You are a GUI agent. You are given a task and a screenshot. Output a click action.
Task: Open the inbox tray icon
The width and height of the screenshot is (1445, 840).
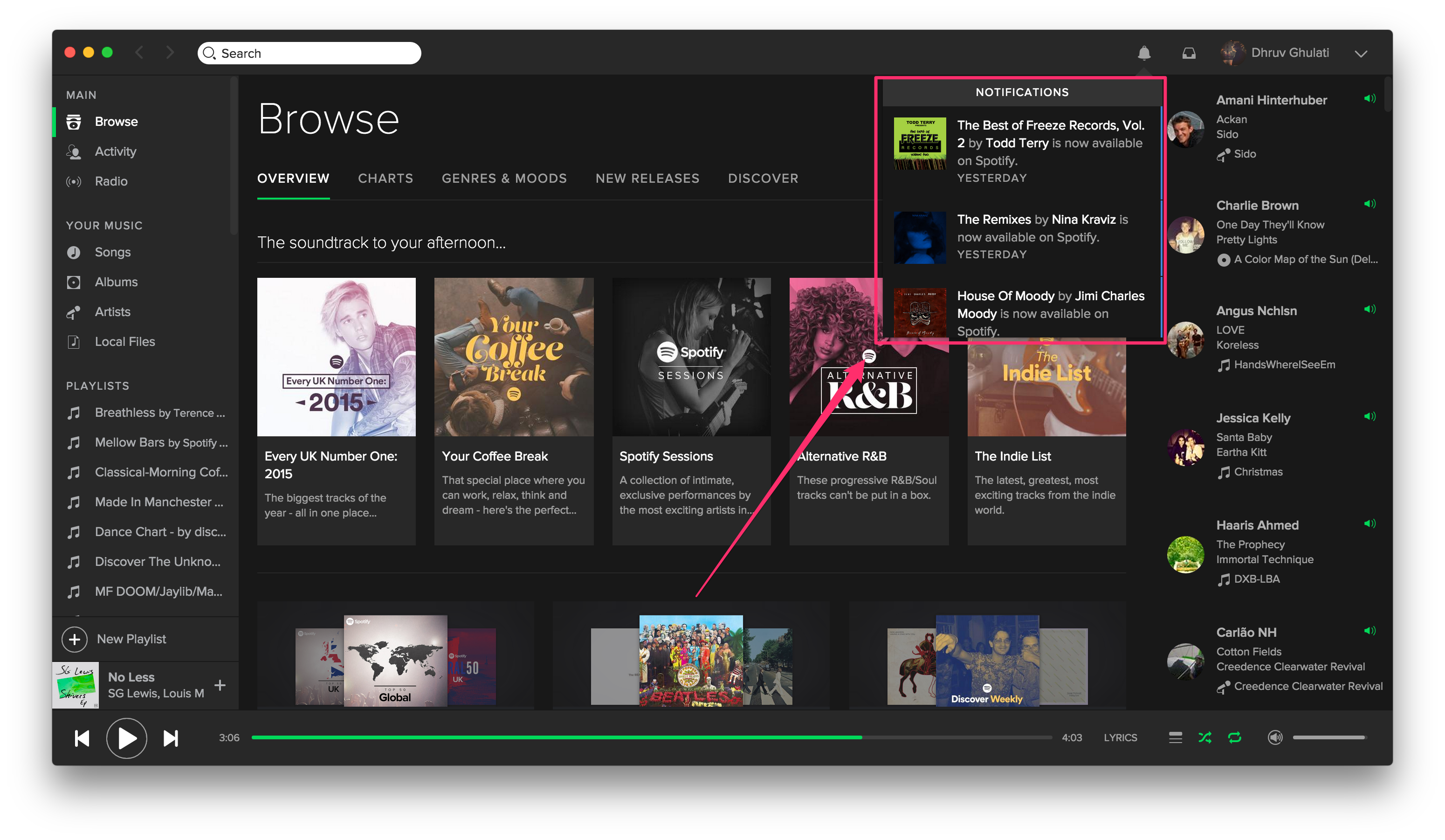1189,53
